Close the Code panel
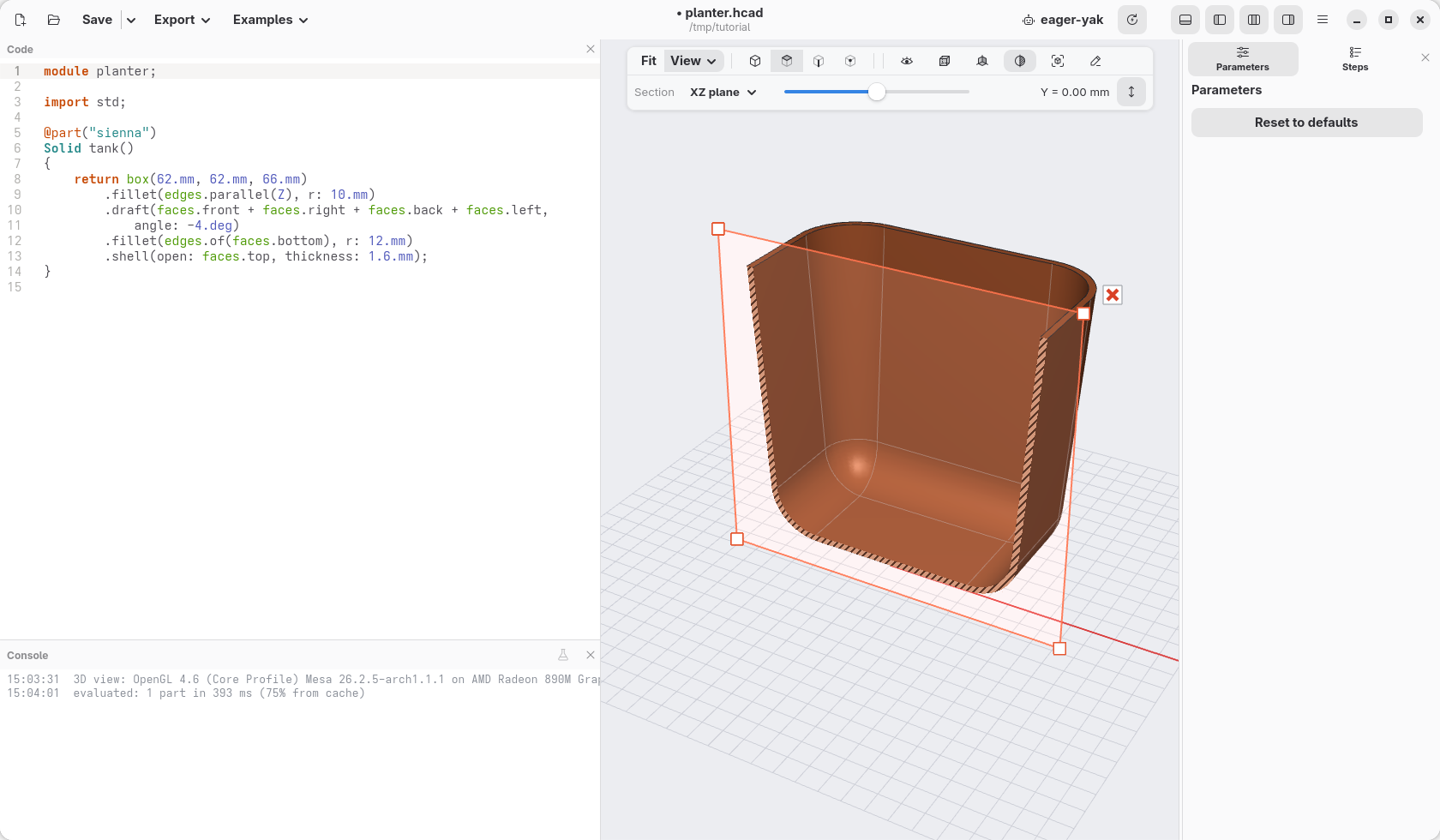Image resolution: width=1440 pixels, height=840 pixels. click(591, 49)
